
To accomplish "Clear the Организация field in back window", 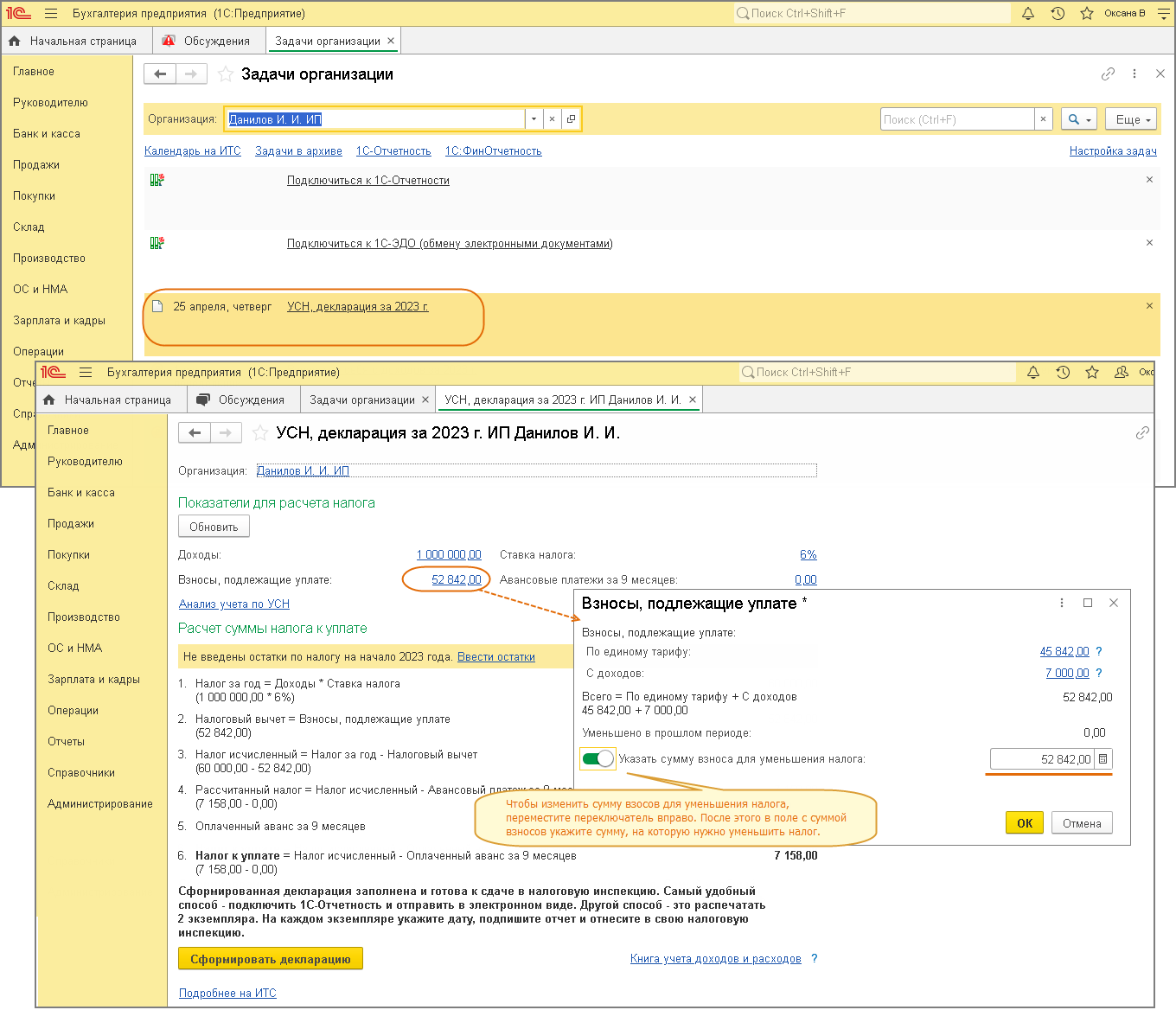I will 552,119.
